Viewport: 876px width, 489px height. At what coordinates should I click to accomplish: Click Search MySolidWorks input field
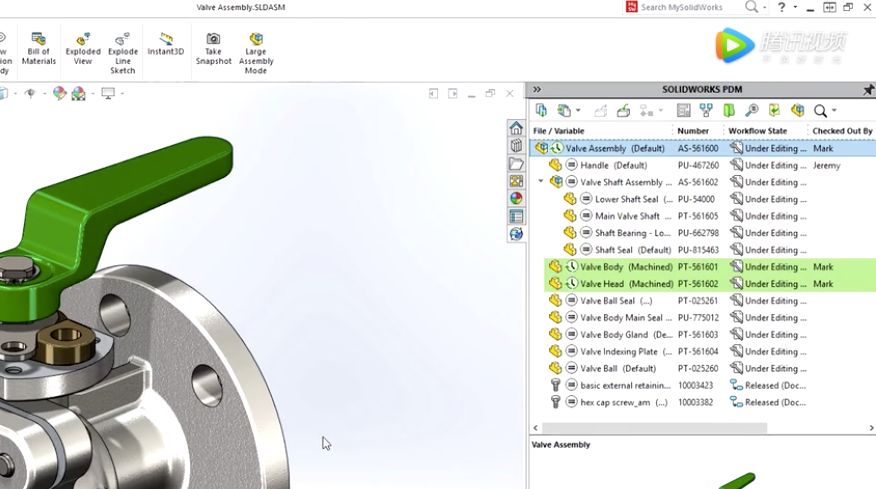click(681, 7)
